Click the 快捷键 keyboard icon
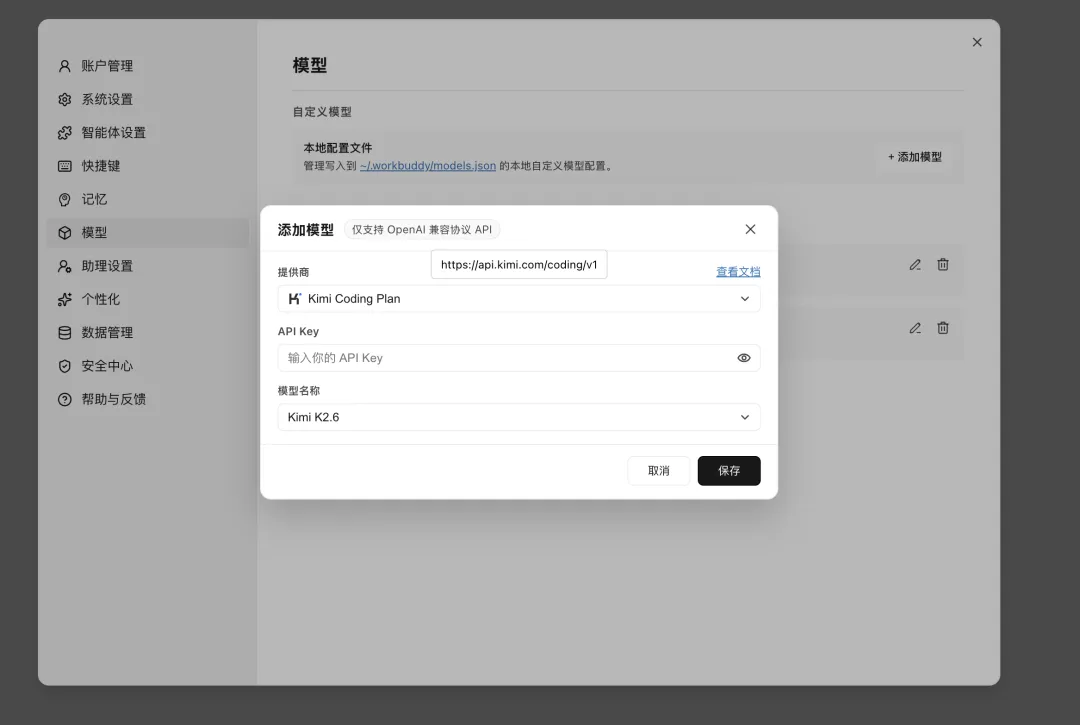 coord(65,166)
